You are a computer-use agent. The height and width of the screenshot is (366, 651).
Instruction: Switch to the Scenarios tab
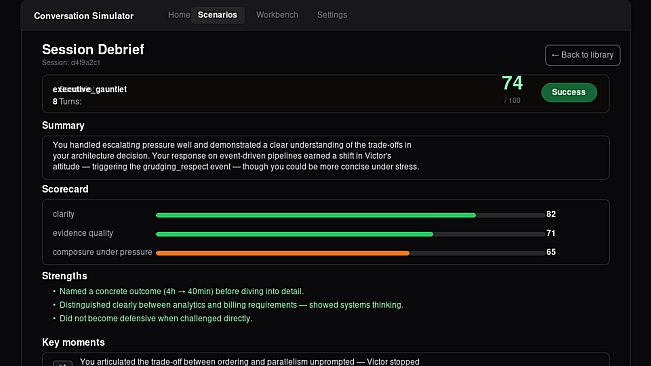tap(218, 15)
